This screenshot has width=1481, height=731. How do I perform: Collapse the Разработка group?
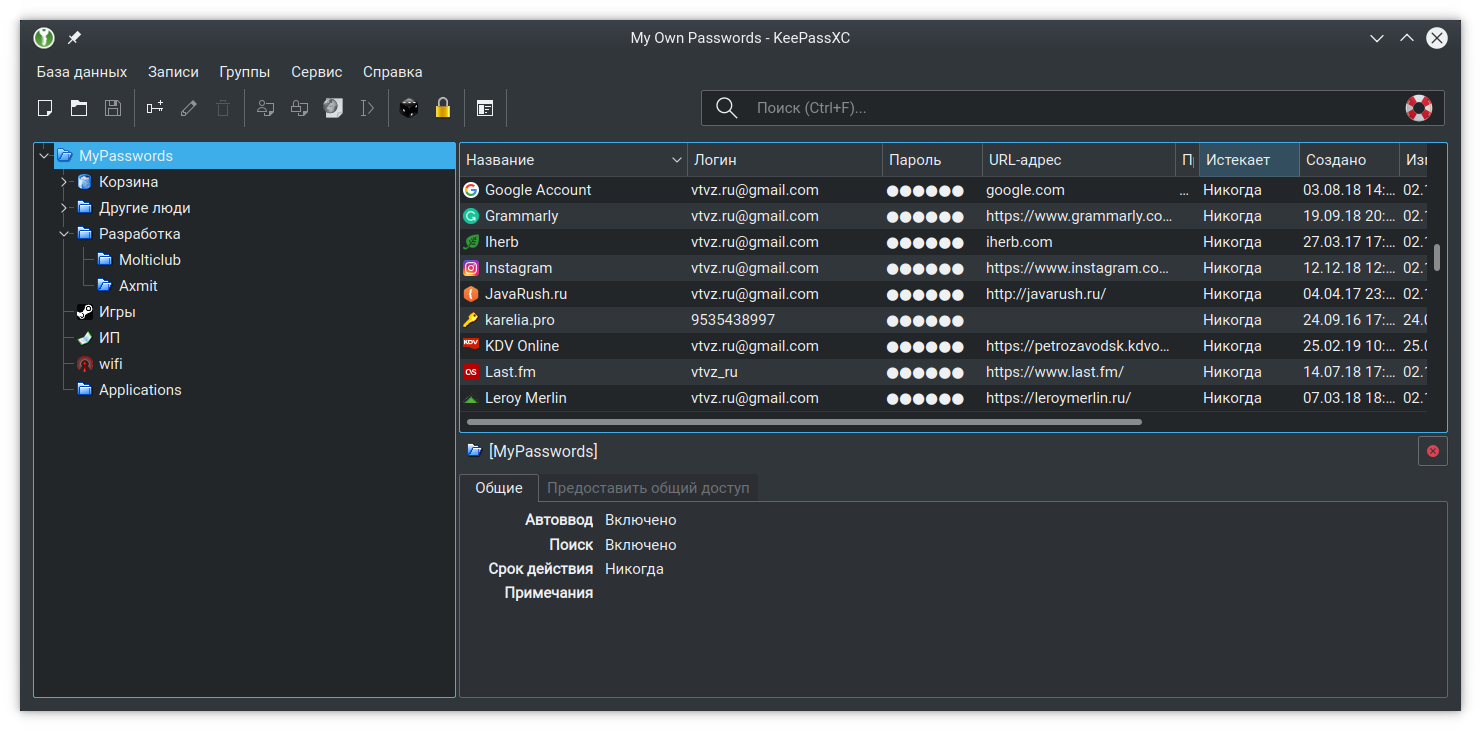point(64,234)
